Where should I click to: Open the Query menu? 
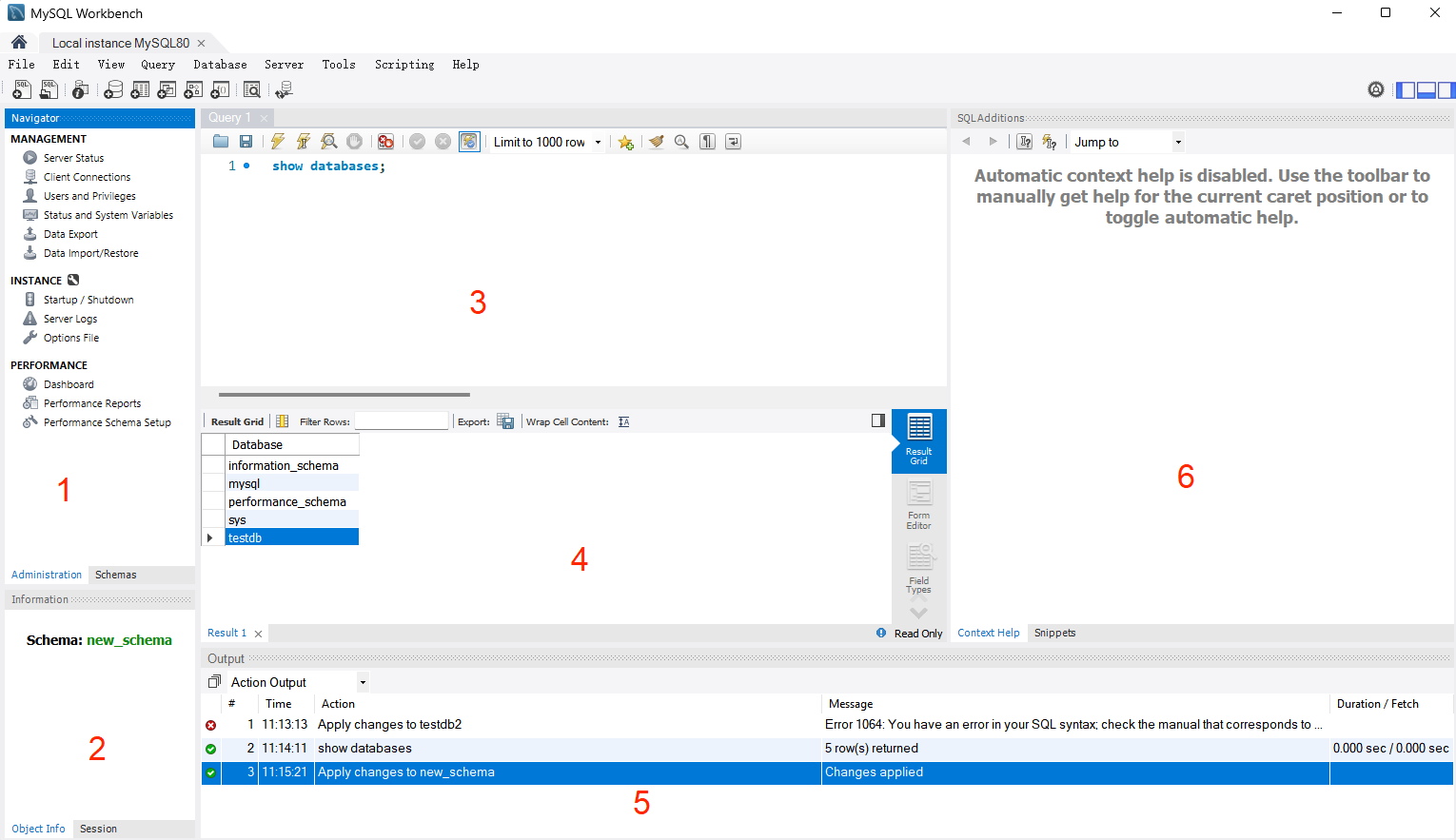tap(158, 65)
